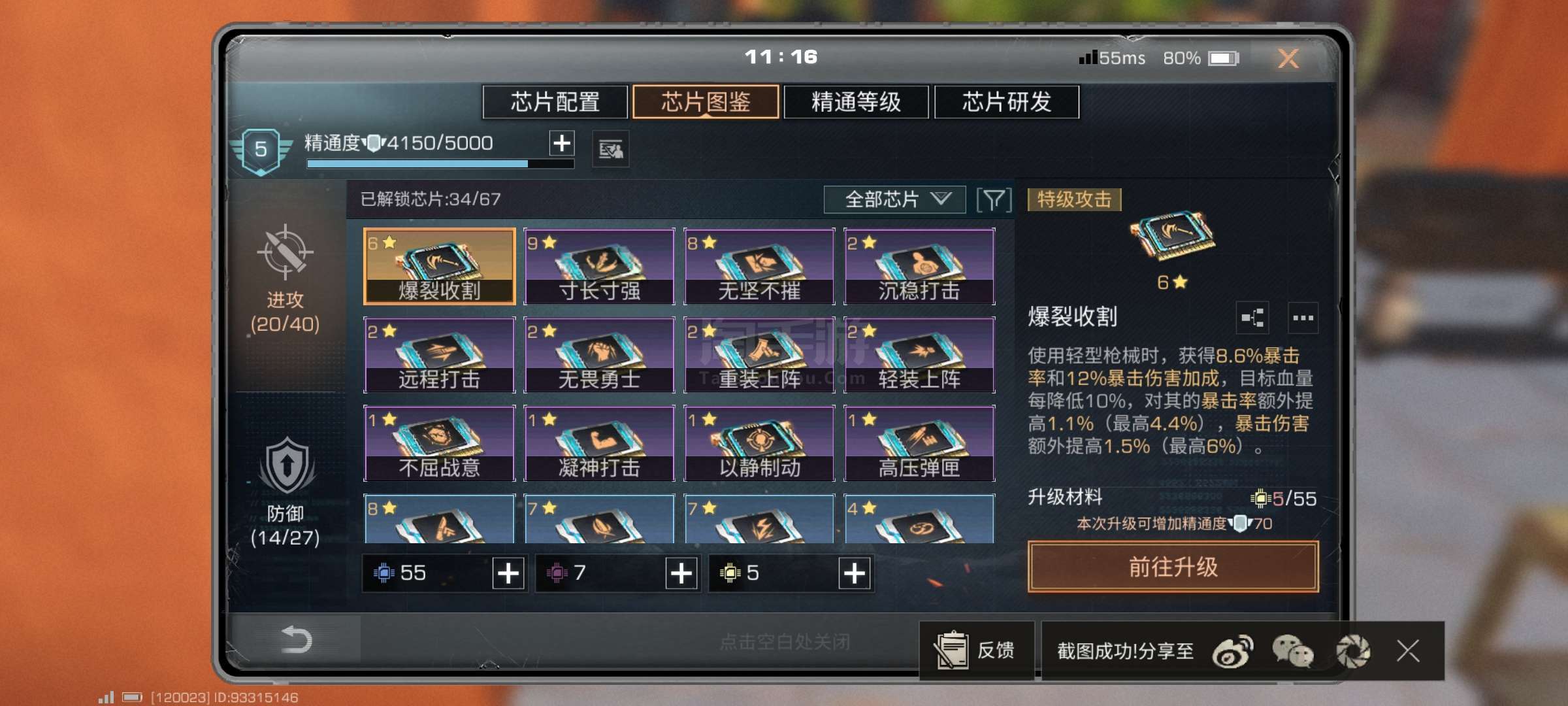Image resolution: width=1568 pixels, height=706 pixels.
Task: Add mastery with plus button
Action: [562, 143]
